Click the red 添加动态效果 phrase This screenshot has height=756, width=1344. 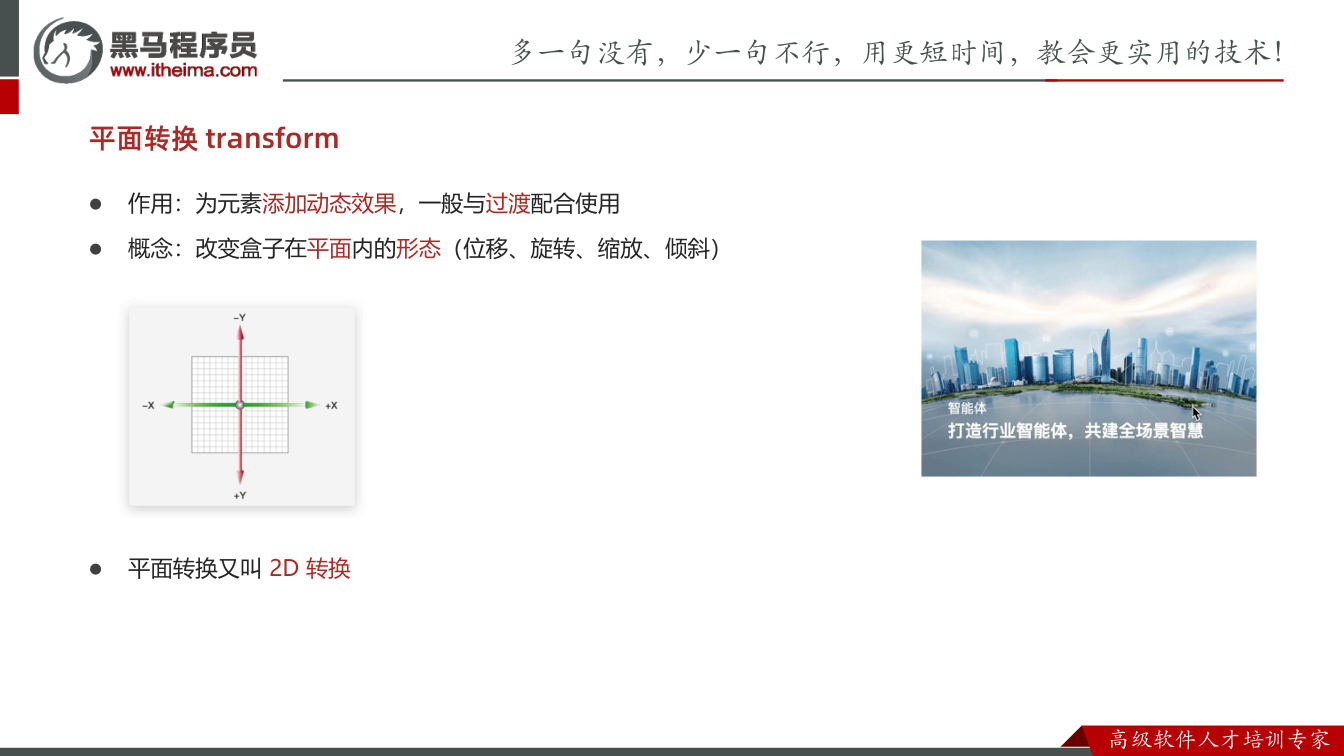pyautogui.click(x=329, y=204)
